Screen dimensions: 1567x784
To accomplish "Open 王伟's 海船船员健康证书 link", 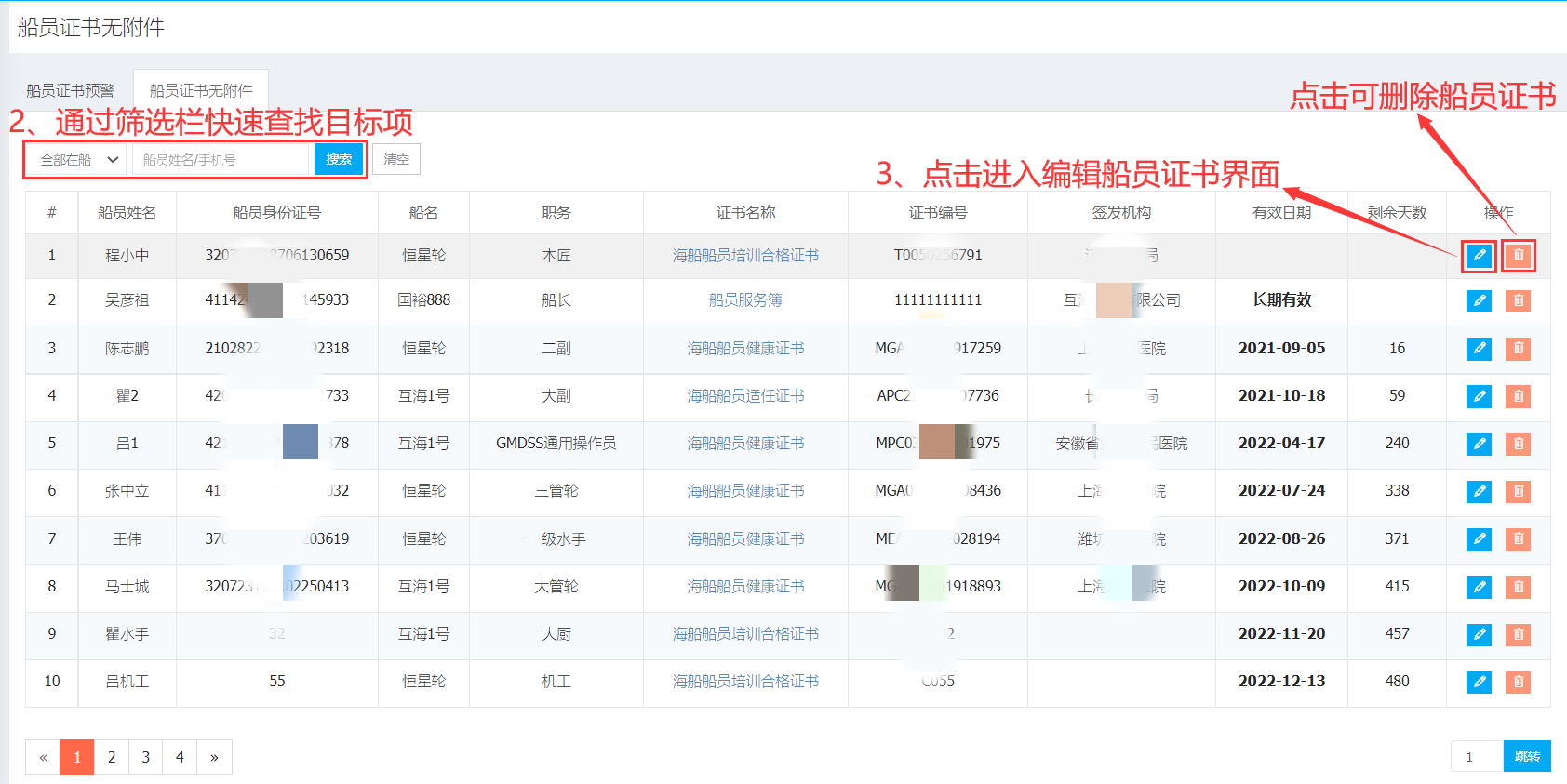I will [745, 539].
